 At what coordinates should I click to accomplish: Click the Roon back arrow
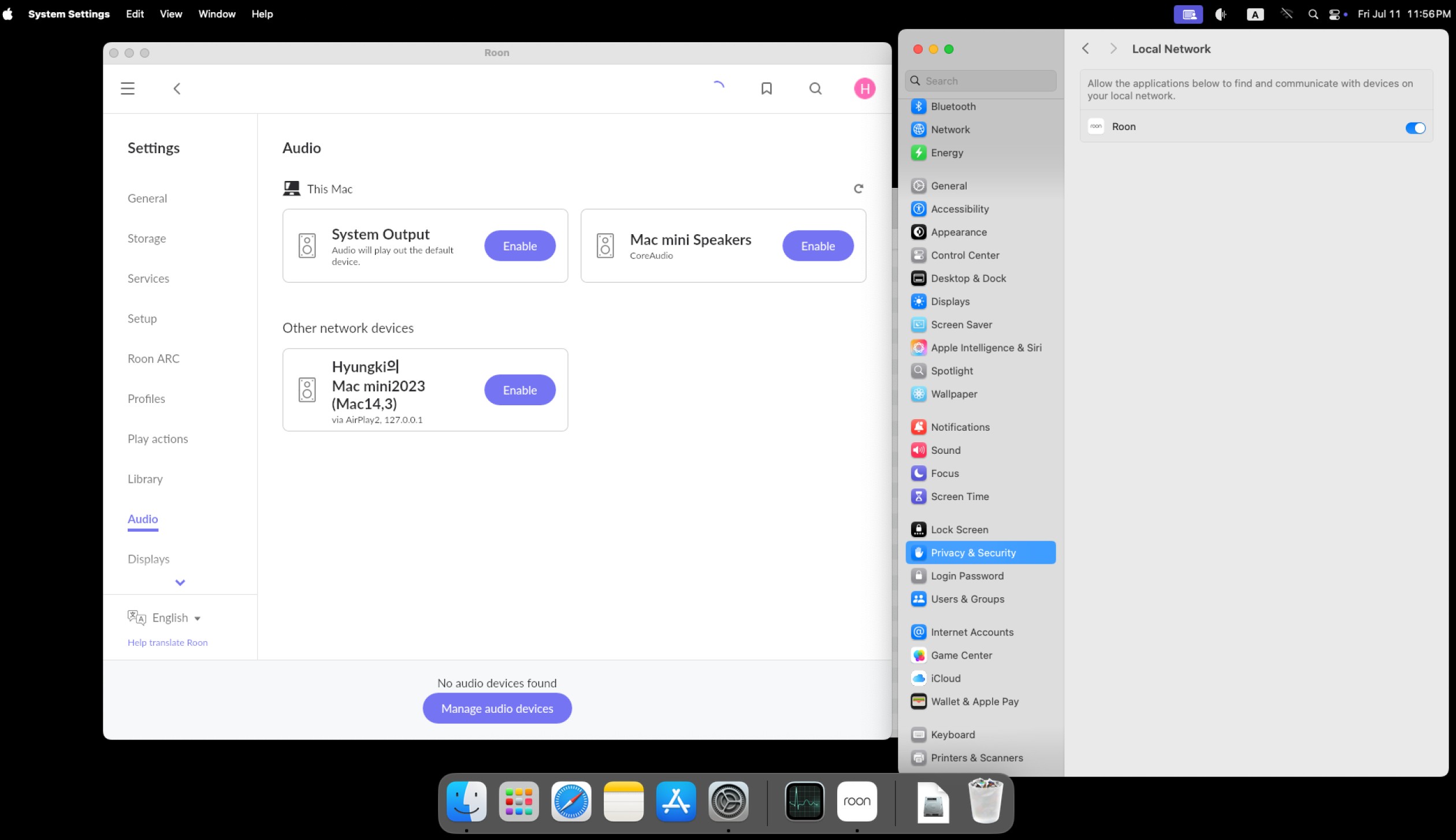pos(177,88)
